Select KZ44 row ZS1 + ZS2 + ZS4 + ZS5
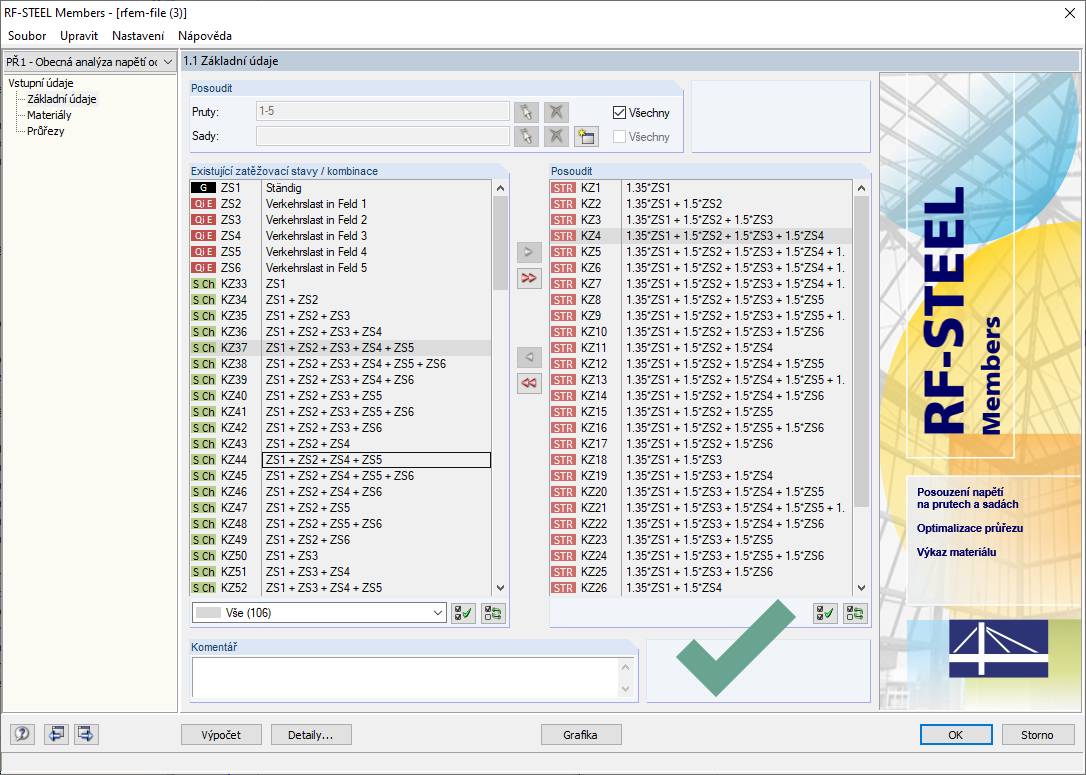The image size is (1086, 775). click(341, 460)
